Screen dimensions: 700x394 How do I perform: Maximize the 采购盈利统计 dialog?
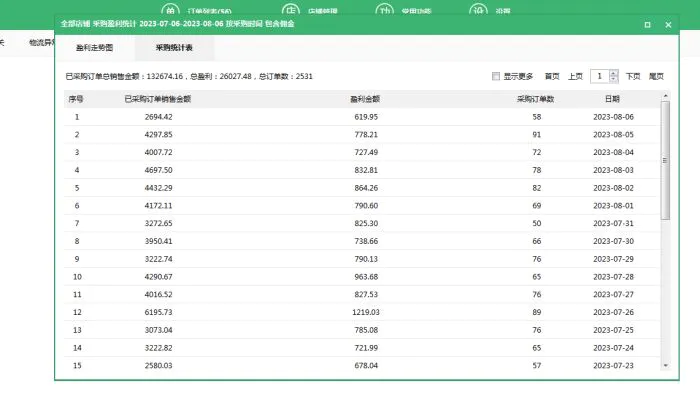(x=647, y=25)
